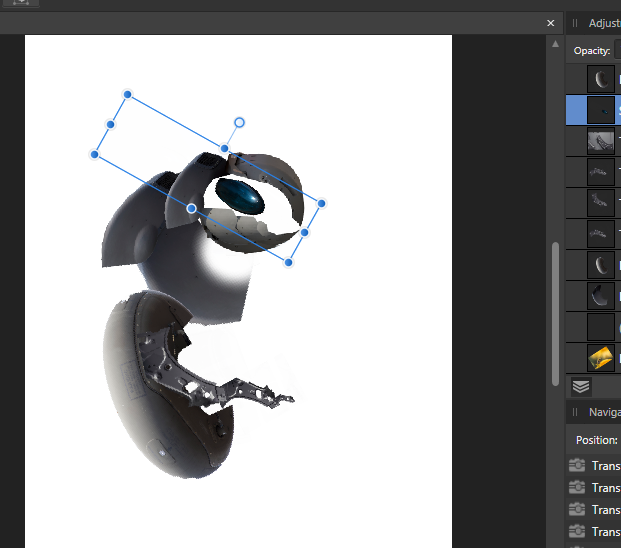Click the Opacity label in Layers panel
621x548 pixels.
point(592,51)
